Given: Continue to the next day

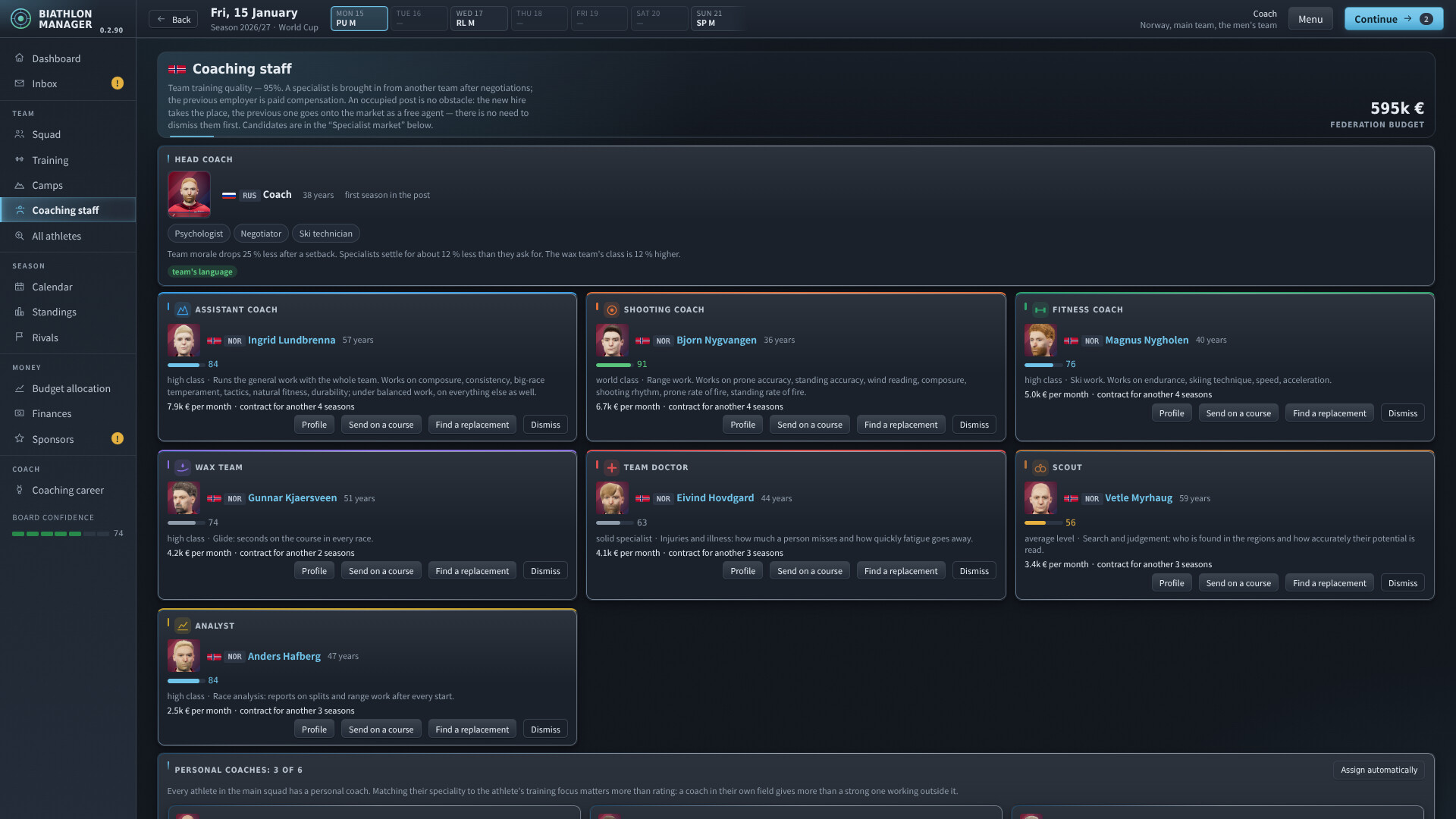Looking at the screenshot, I should [x=1393, y=19].
